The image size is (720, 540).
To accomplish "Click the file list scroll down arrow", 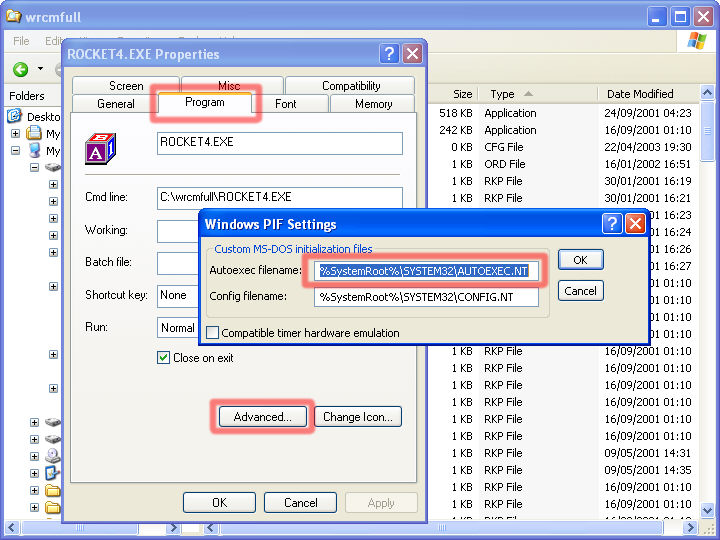I will pyautogui.click(x=708, y=510).
